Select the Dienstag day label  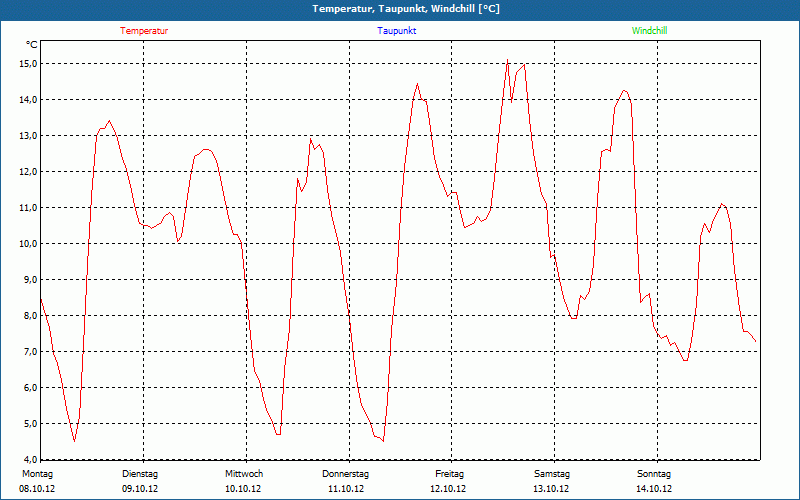(140, 474)
